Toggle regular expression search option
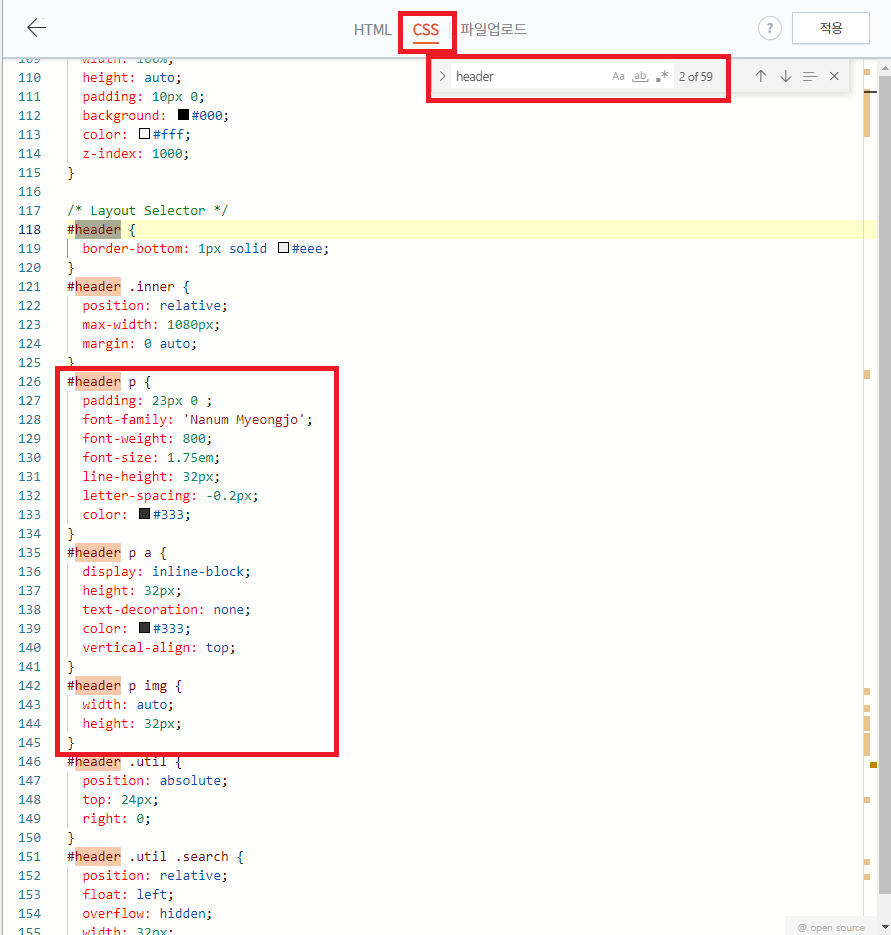Viewport: 891px width, 935px height. [661, 76]
